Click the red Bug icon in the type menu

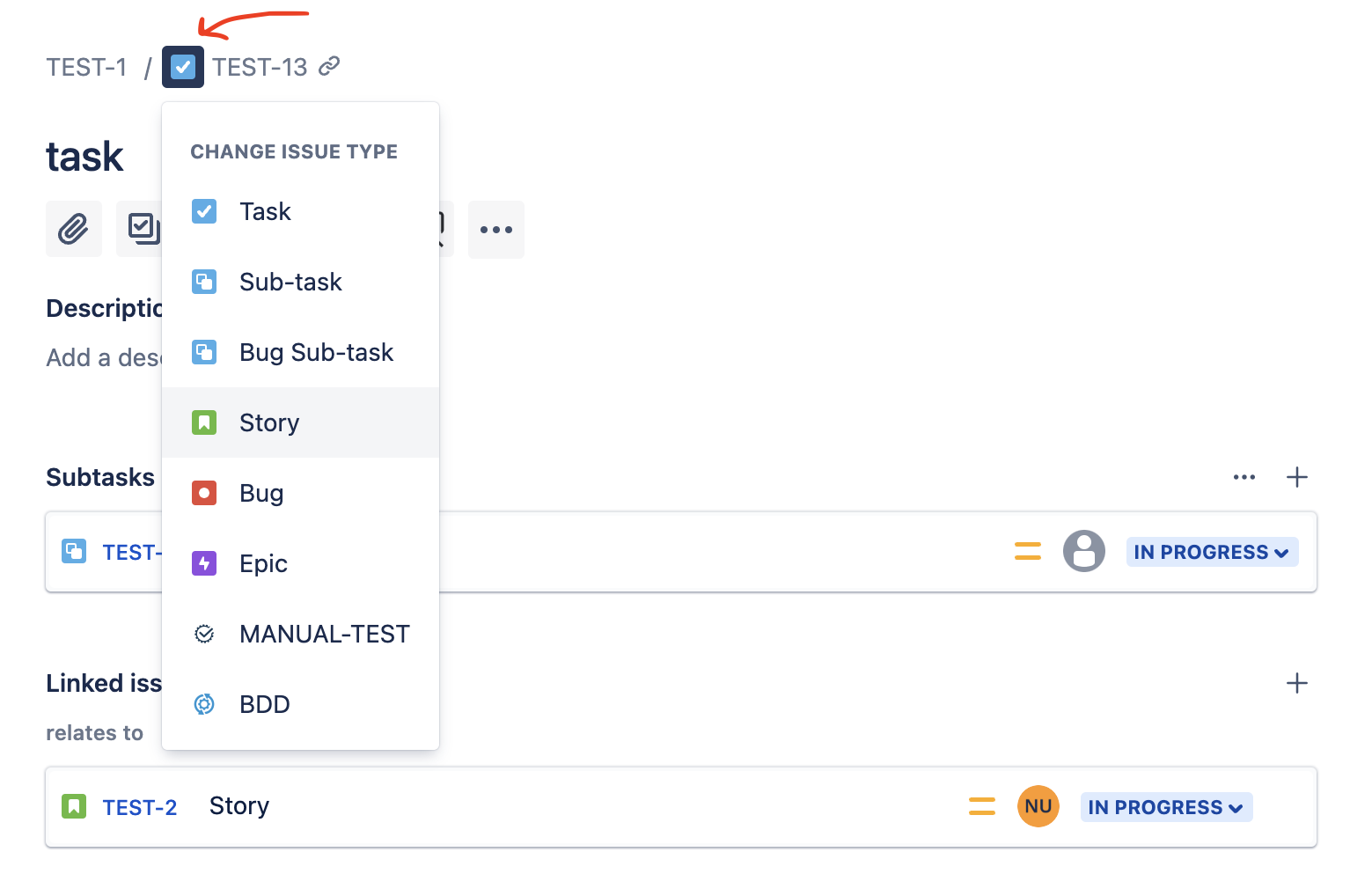204,493
